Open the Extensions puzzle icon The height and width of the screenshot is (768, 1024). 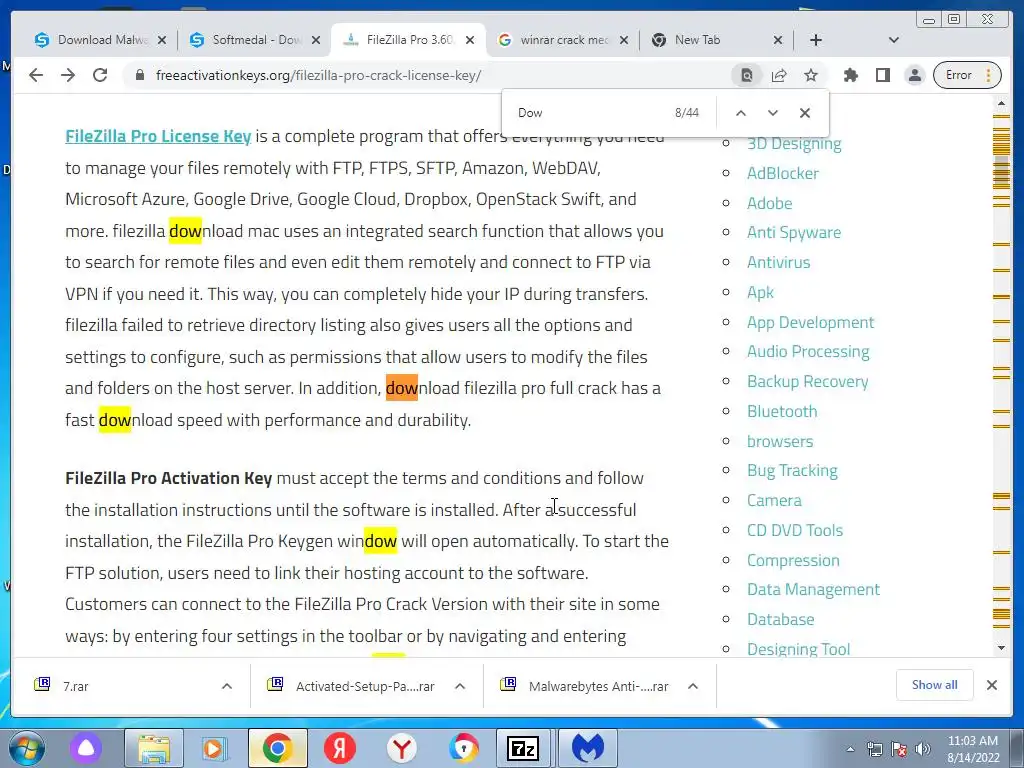(x=850, y=75)
